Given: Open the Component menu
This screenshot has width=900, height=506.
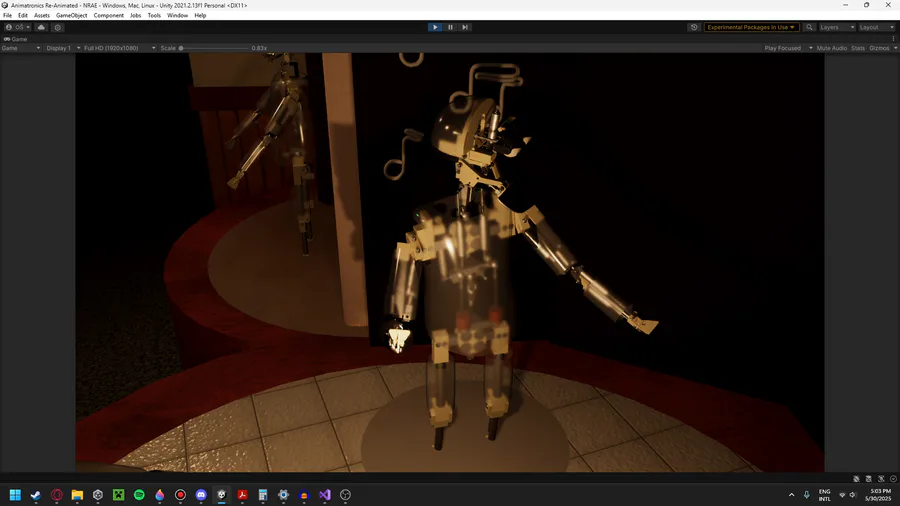Looking at the screenshot, I should point(108,15).
